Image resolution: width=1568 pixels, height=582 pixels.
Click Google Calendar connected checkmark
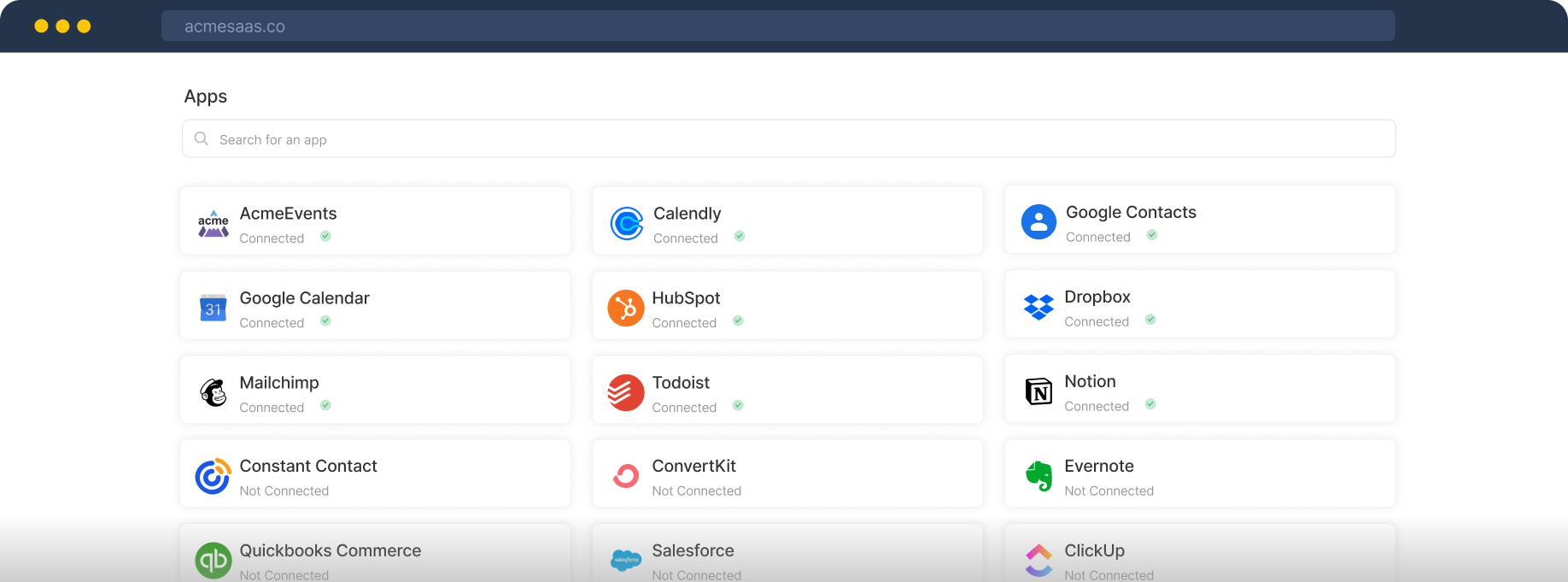point(325,321)
